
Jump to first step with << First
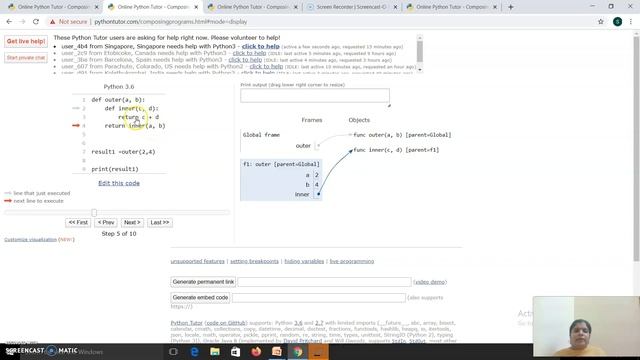pos(78,222)
